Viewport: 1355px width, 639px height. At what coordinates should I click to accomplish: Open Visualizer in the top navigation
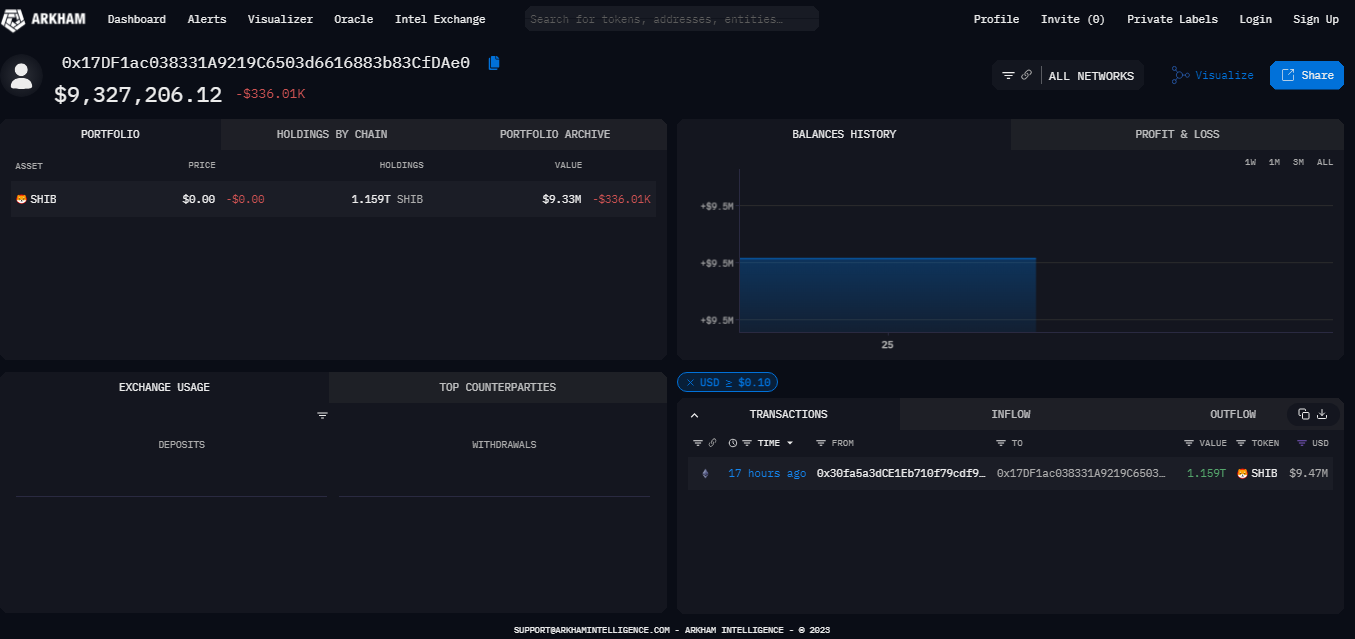pos(280,19)
